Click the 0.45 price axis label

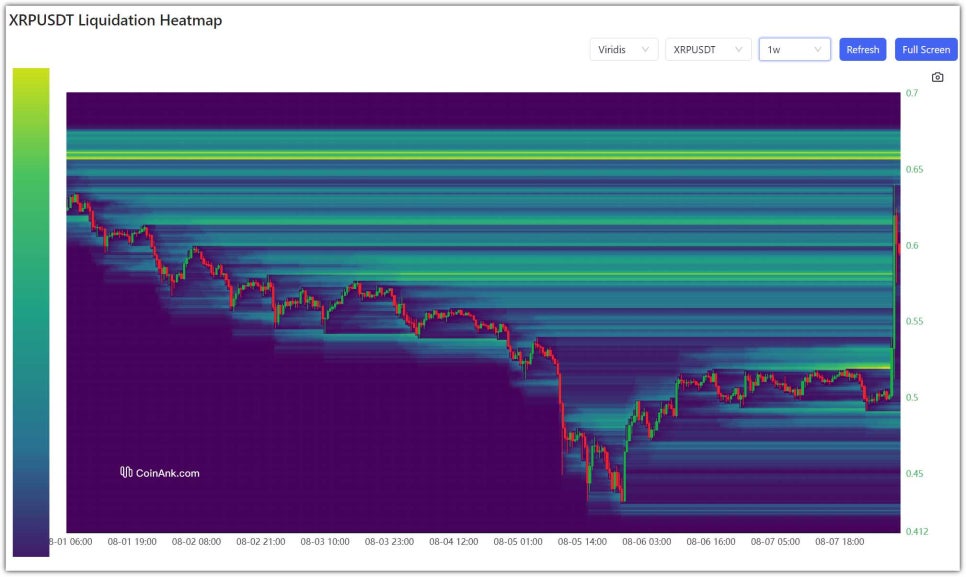click(914, 473)
